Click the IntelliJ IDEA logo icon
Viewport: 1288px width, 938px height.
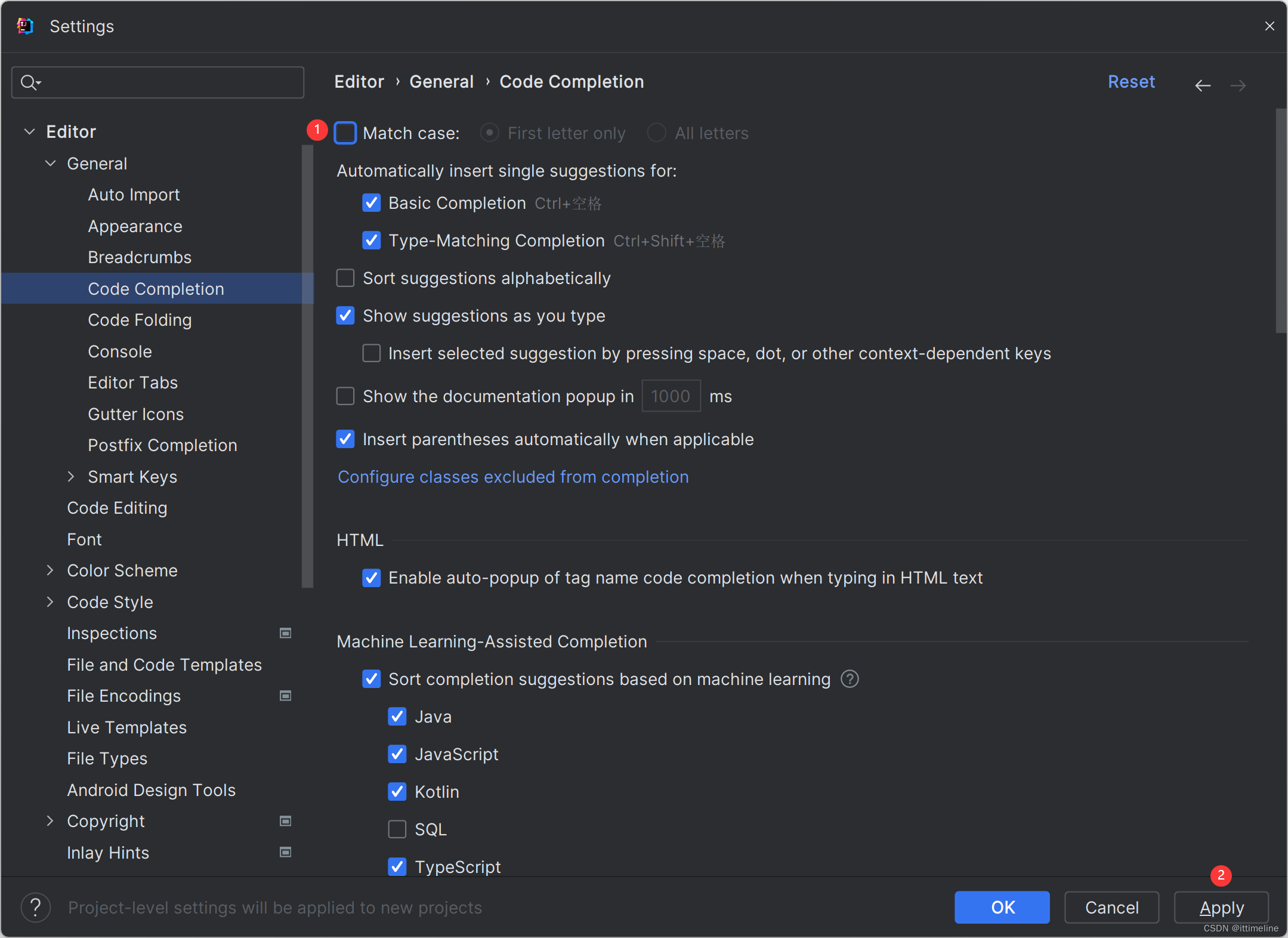click(x=24, y=25)
